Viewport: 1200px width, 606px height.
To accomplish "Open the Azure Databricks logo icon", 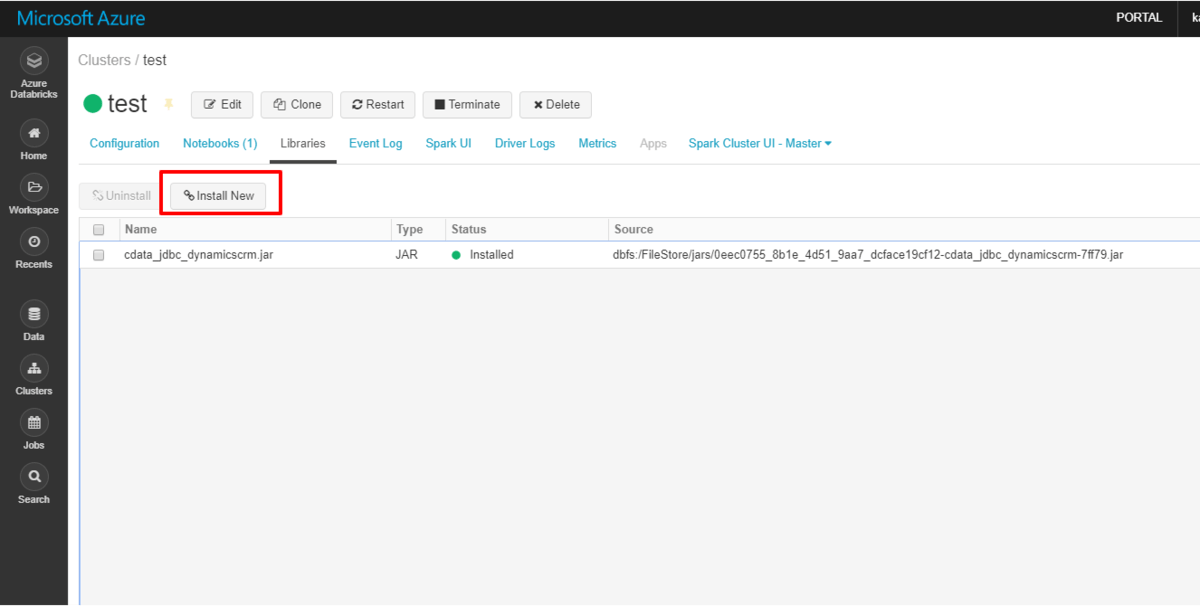I will pyautogui.click(x=34, y=61).
